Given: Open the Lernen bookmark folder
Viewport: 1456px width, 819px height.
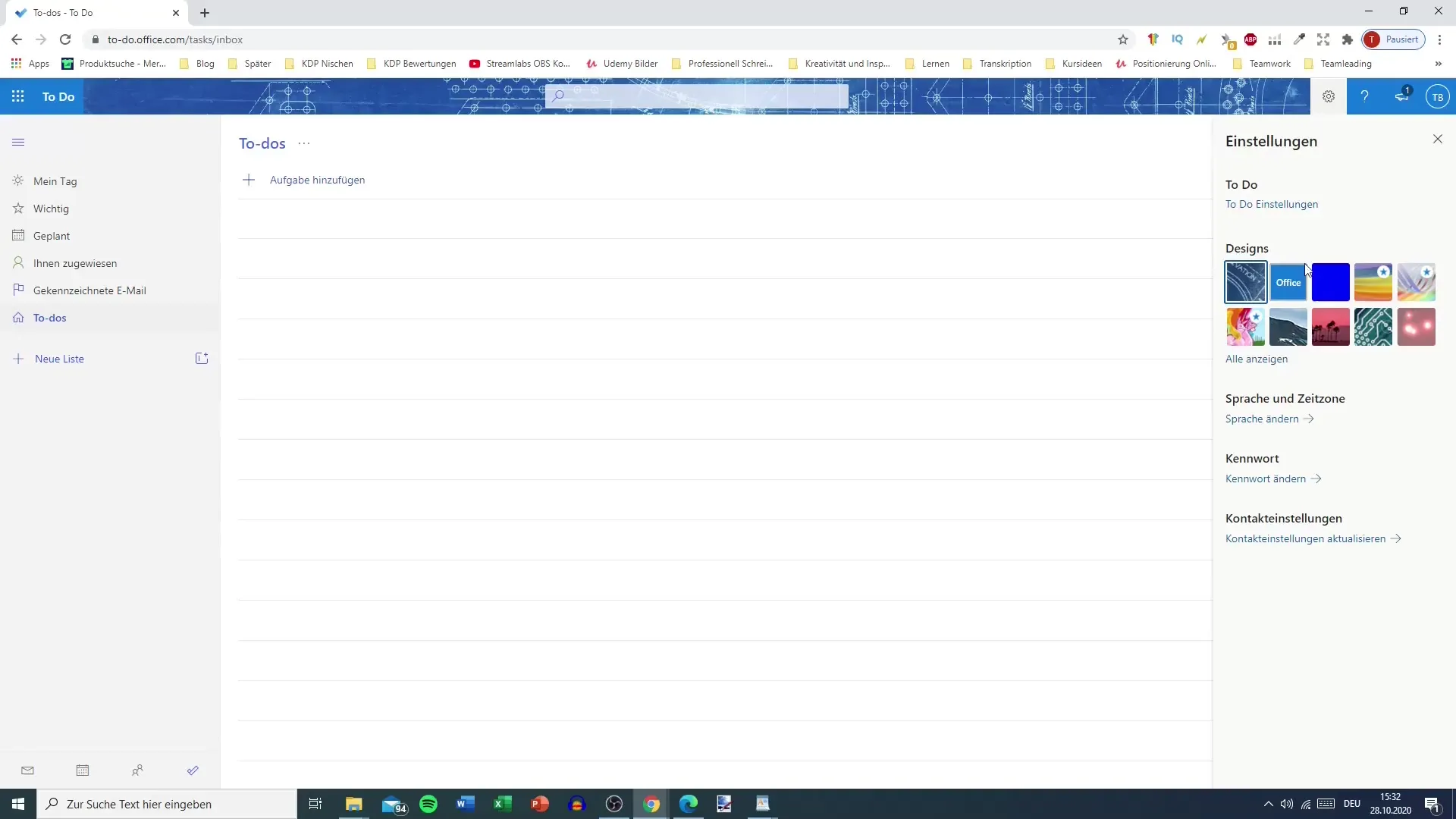Looking at the screenshot, I should (927, 64).
